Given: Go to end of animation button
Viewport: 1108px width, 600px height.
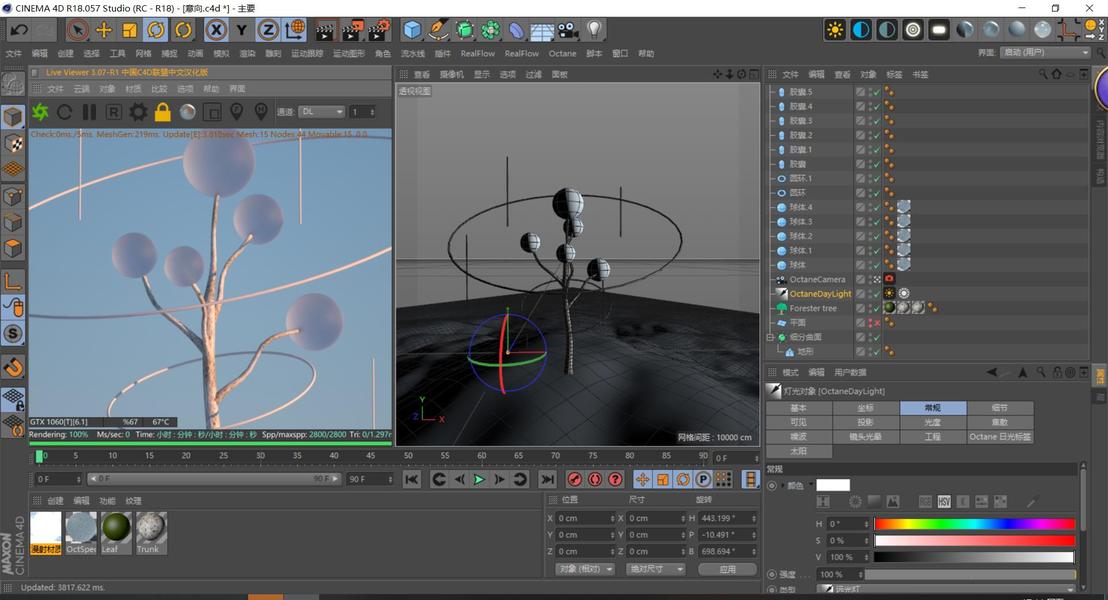Looking at the screenshot, I should [548, 479].
